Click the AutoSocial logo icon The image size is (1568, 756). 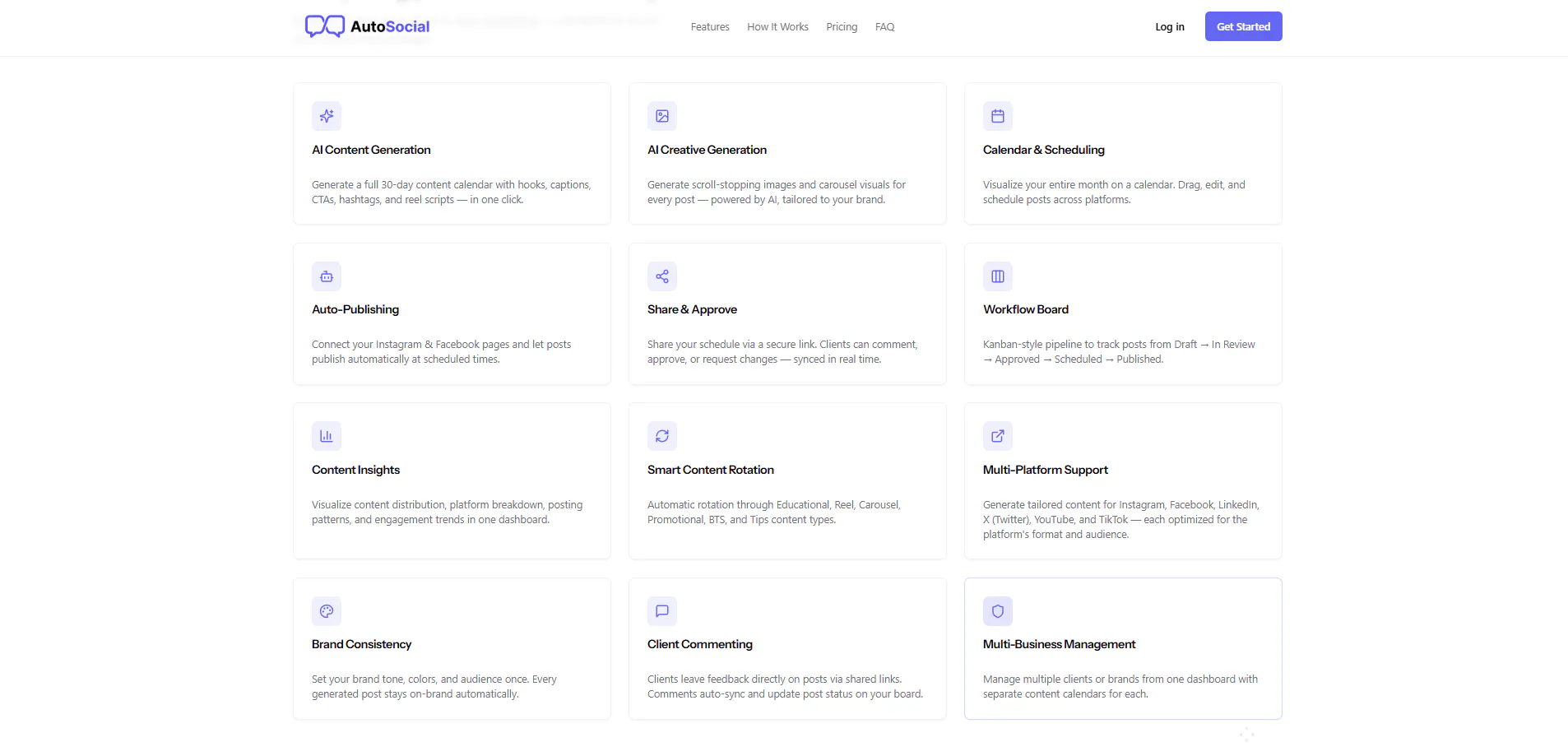coord(325,26)
